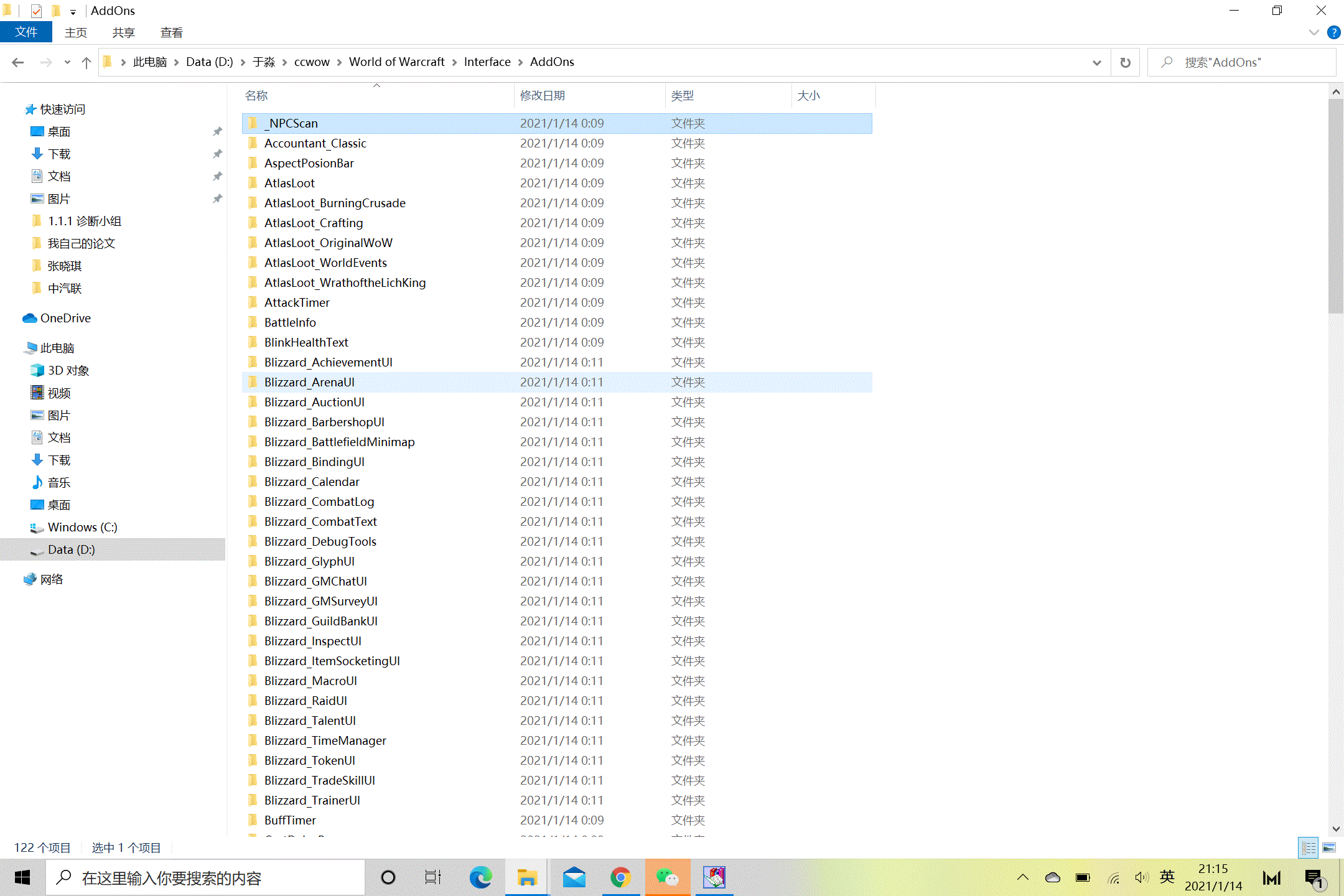Open the customize quick access toolbar dropdown

click(73, 12)
